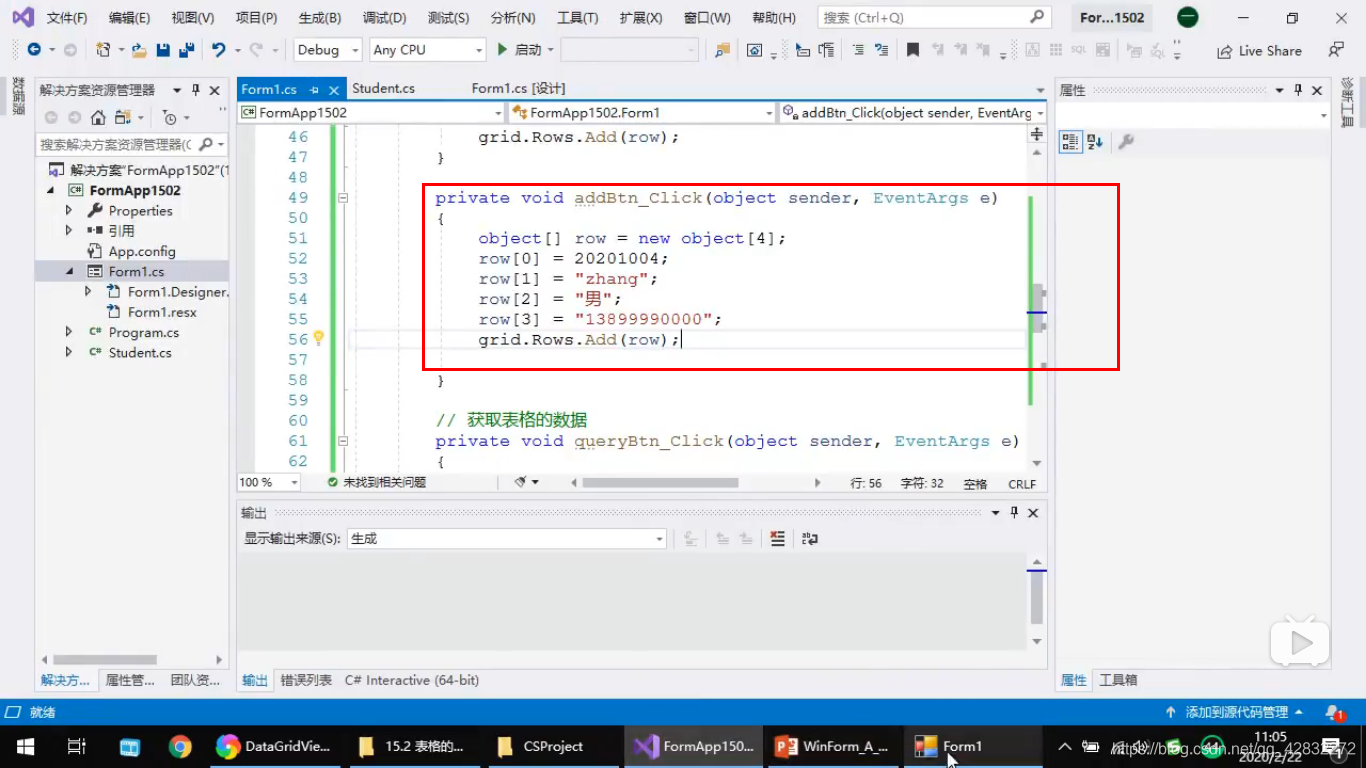
Task: Click the comment selected lines icon
Action: [858, 50]
